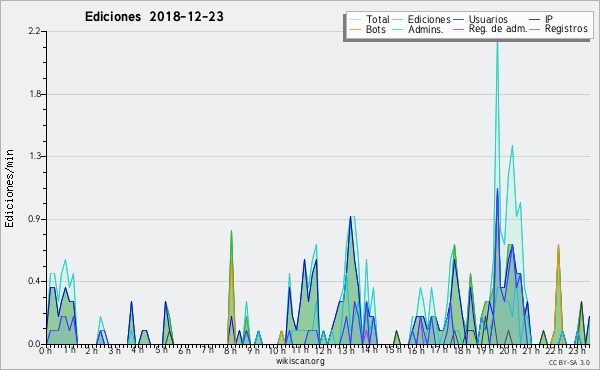Click the Total legend color line
The width and height of the screenshot is (600, 370).
356,20
